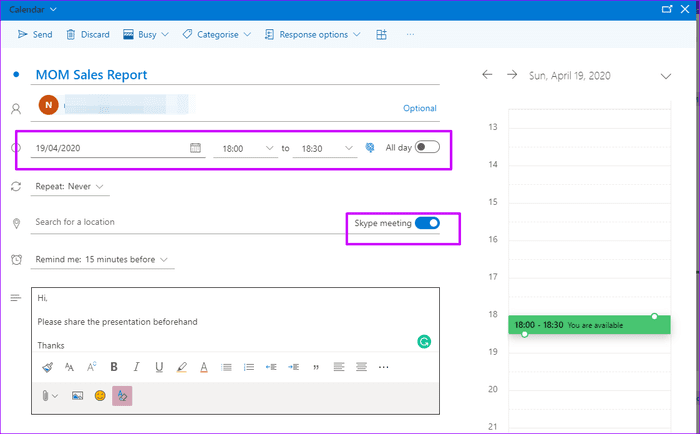The image size is (700, 434).
Task: Select the format painter icon
Action: [47, 367]
